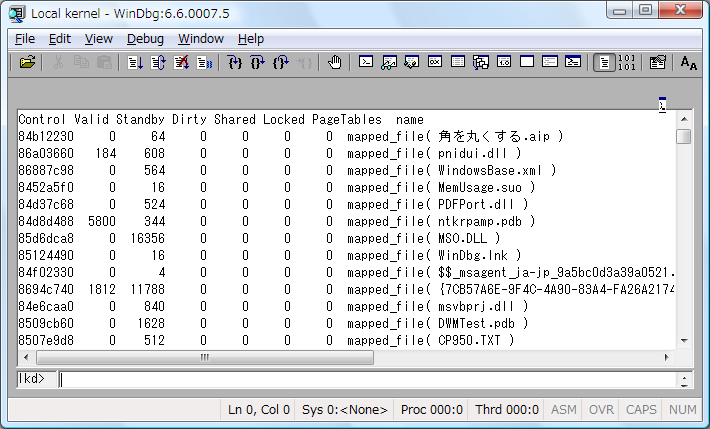Click the small command window menu icon
The width and height of the screenshot is (710, 429).
[662, 105]
